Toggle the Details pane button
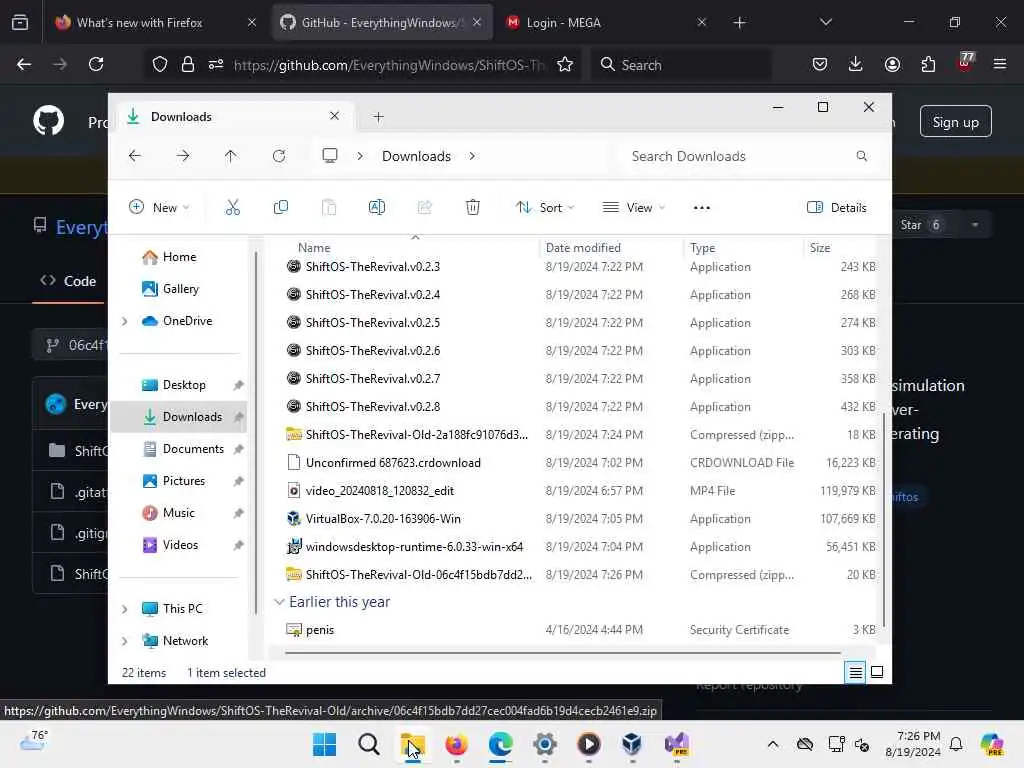This screenshot has width=1024, height=768. [x=837, y=208]
